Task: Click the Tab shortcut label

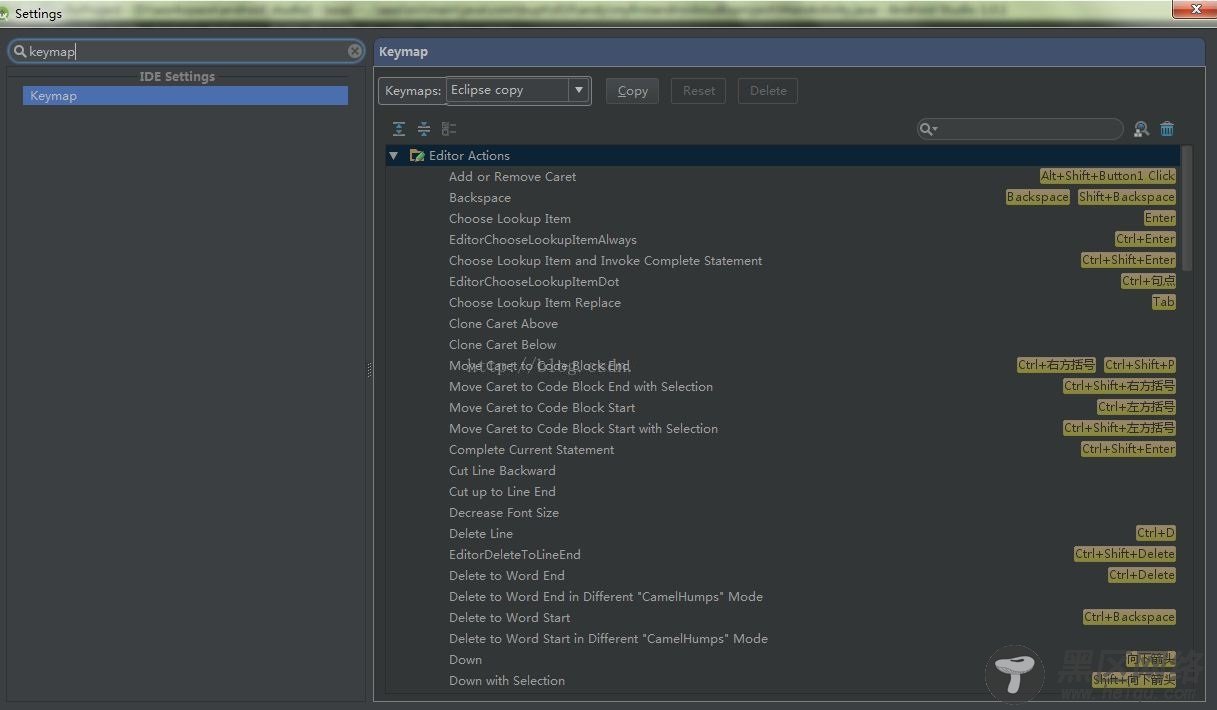Action: click(x=1164, y=302)
